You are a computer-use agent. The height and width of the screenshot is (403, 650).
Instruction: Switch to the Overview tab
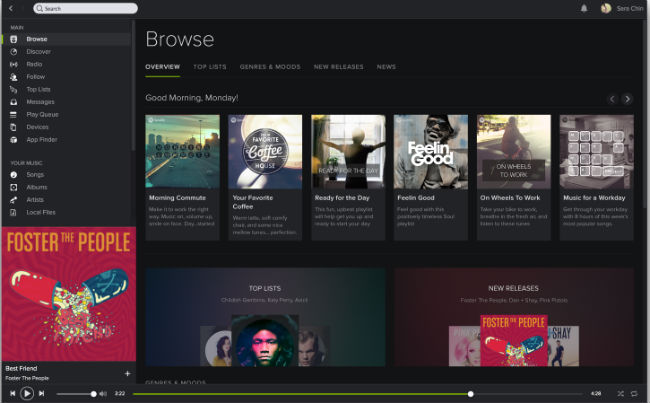[162, 67]
